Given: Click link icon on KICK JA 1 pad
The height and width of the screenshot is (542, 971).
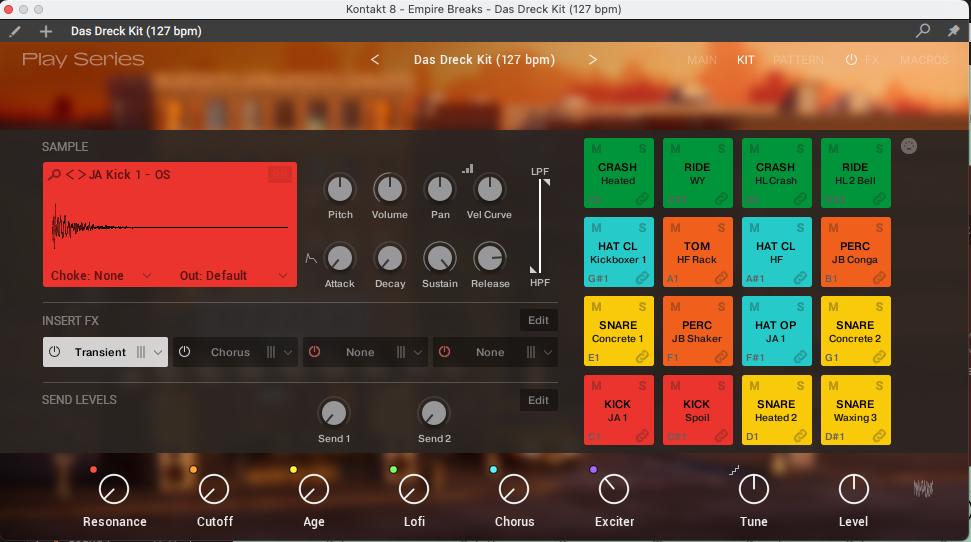Looking at the screenshot, I should click(642, 436).
